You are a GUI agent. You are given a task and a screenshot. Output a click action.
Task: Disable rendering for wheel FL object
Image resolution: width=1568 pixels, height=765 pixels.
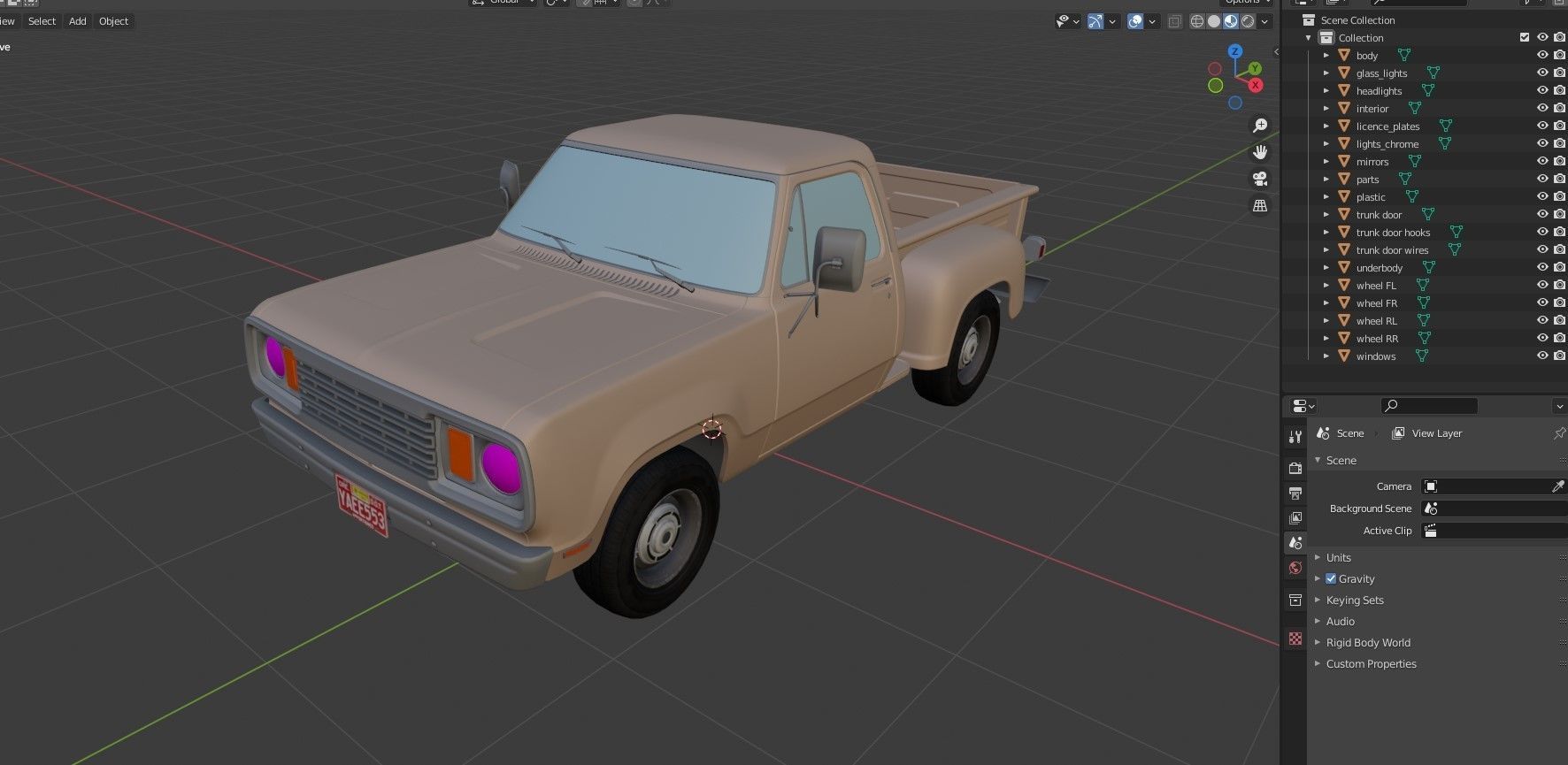[1559, 285]
